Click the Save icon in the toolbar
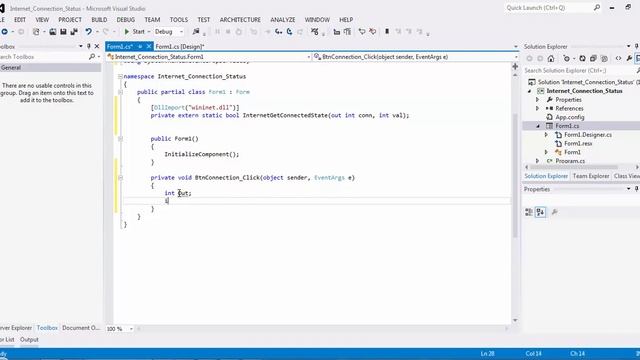640x360 pixels. (63, 31)
